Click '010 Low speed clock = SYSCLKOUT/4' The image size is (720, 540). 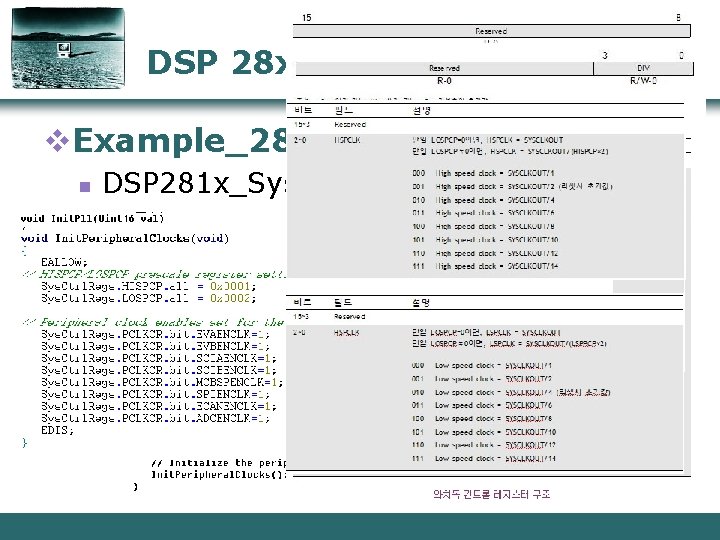511,393
